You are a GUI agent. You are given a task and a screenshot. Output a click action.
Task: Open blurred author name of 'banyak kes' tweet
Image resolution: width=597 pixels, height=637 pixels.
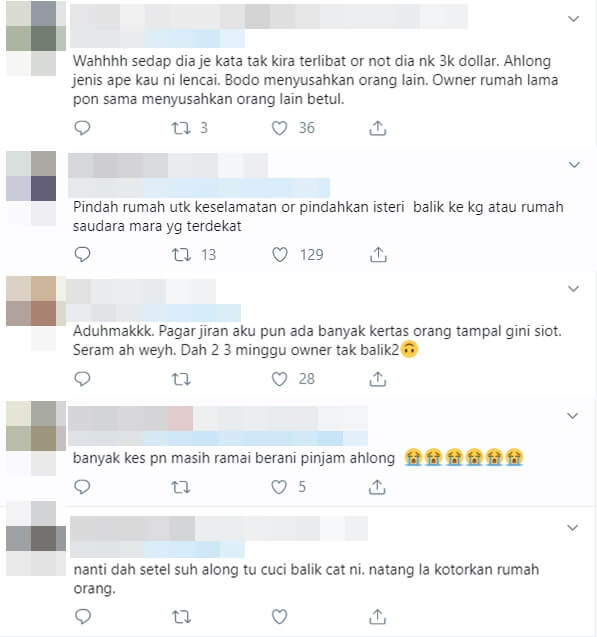(218, 418)
